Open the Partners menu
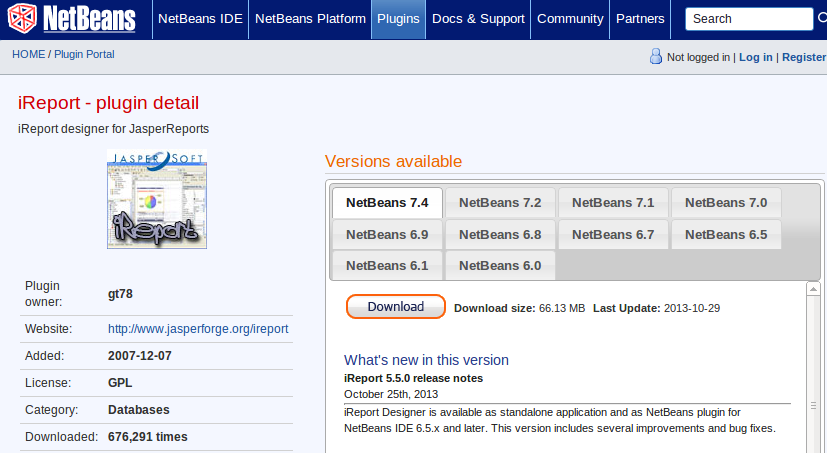The height and width of the screenshot is (453, 827). (640, 19)
